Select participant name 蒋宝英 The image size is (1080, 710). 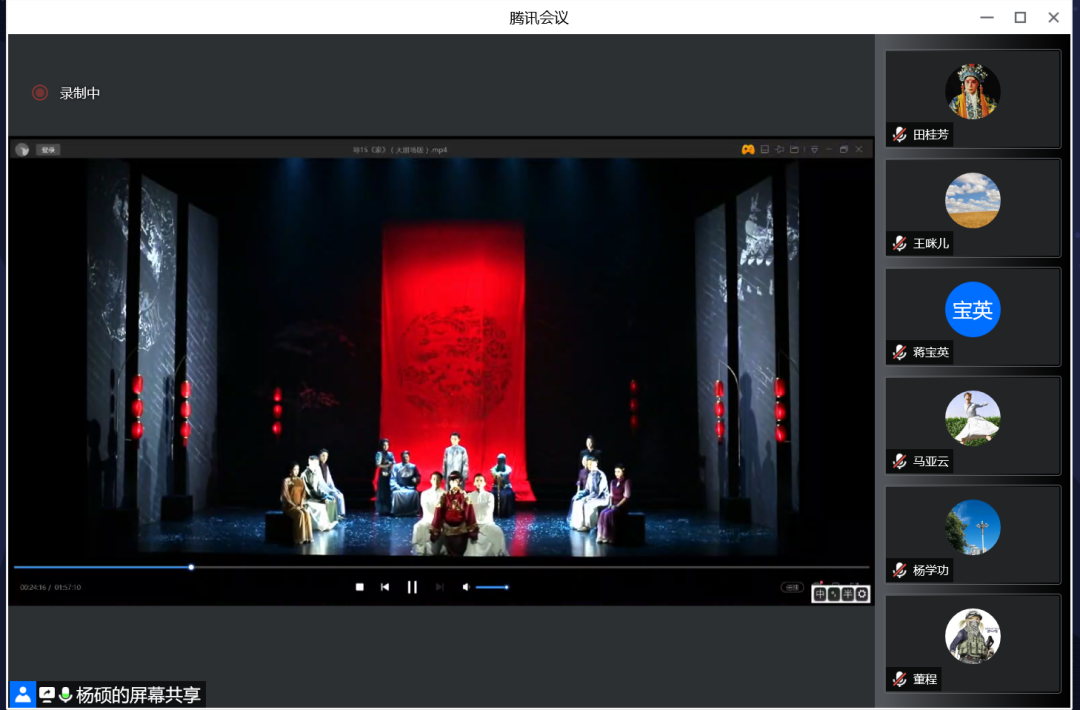point(931,352)
